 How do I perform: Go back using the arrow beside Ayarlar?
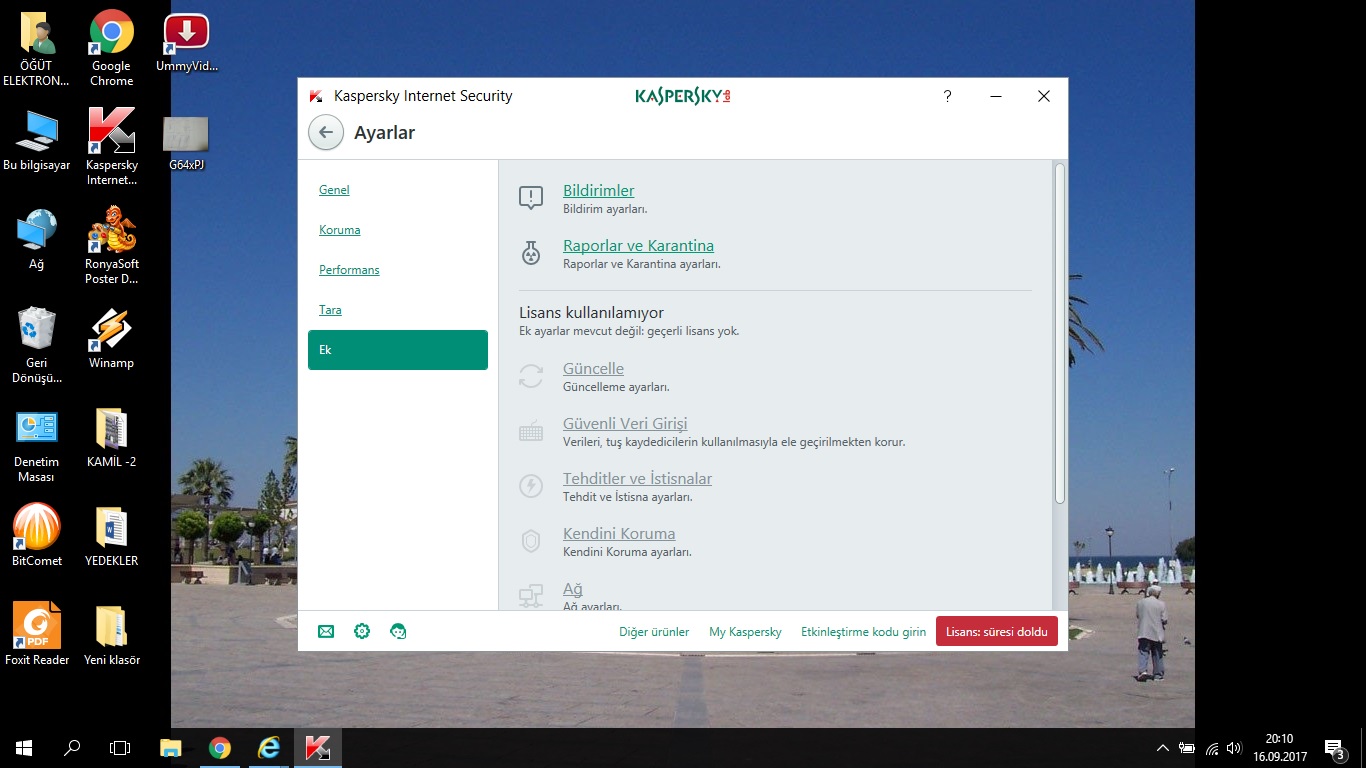[x=326, y=132]
